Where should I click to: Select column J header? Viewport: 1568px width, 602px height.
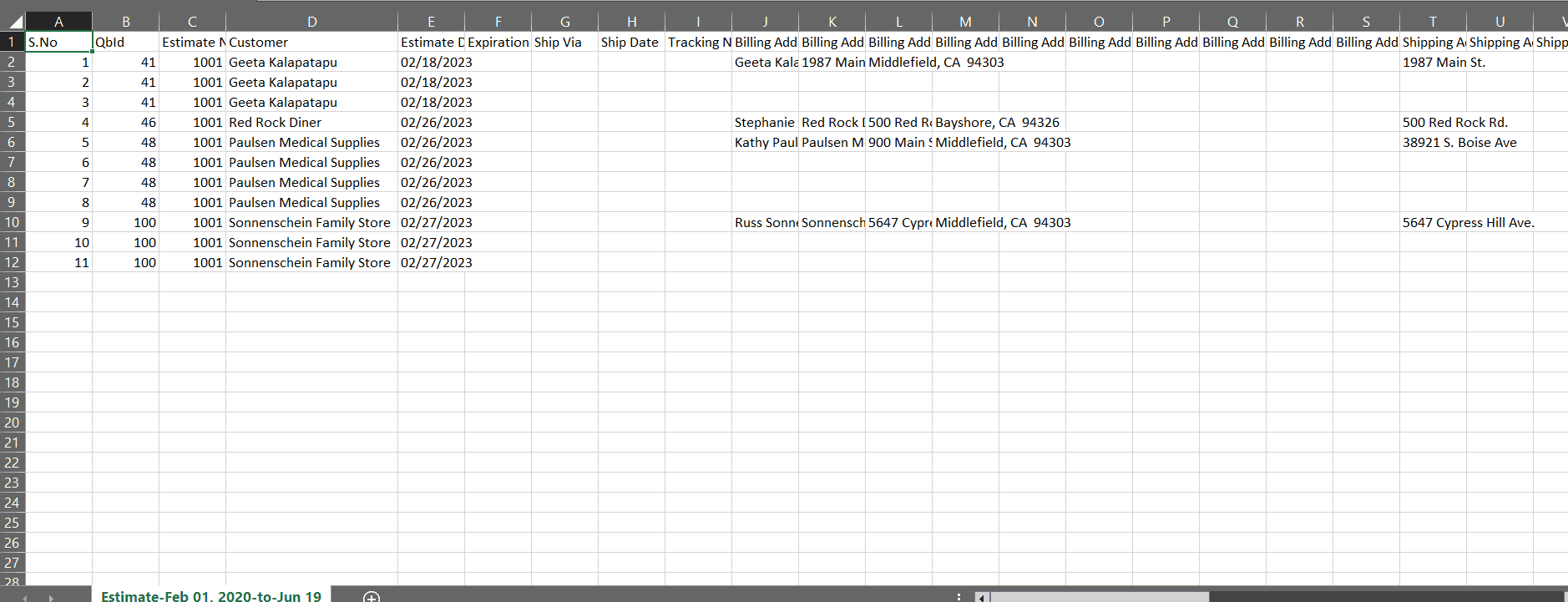coord(766,22)
